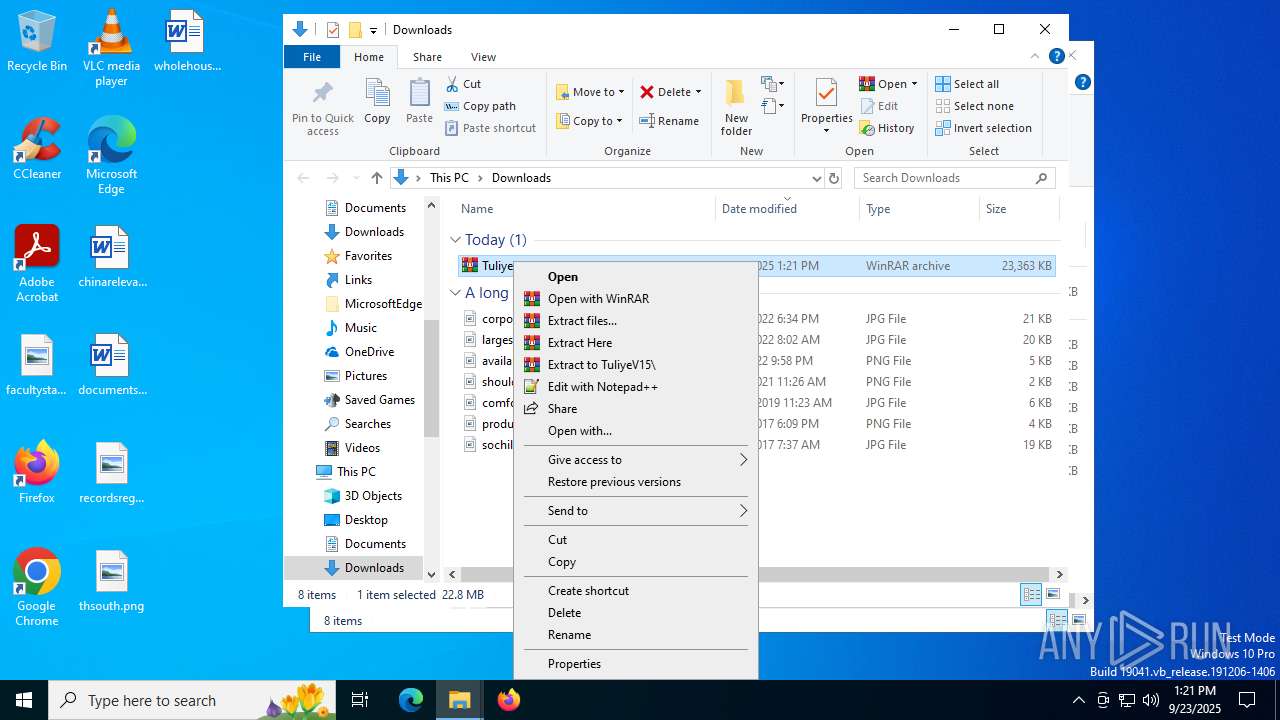Switch to details view toggle in status bar
Viewport: 1280px width, 720px height.
1031,595
